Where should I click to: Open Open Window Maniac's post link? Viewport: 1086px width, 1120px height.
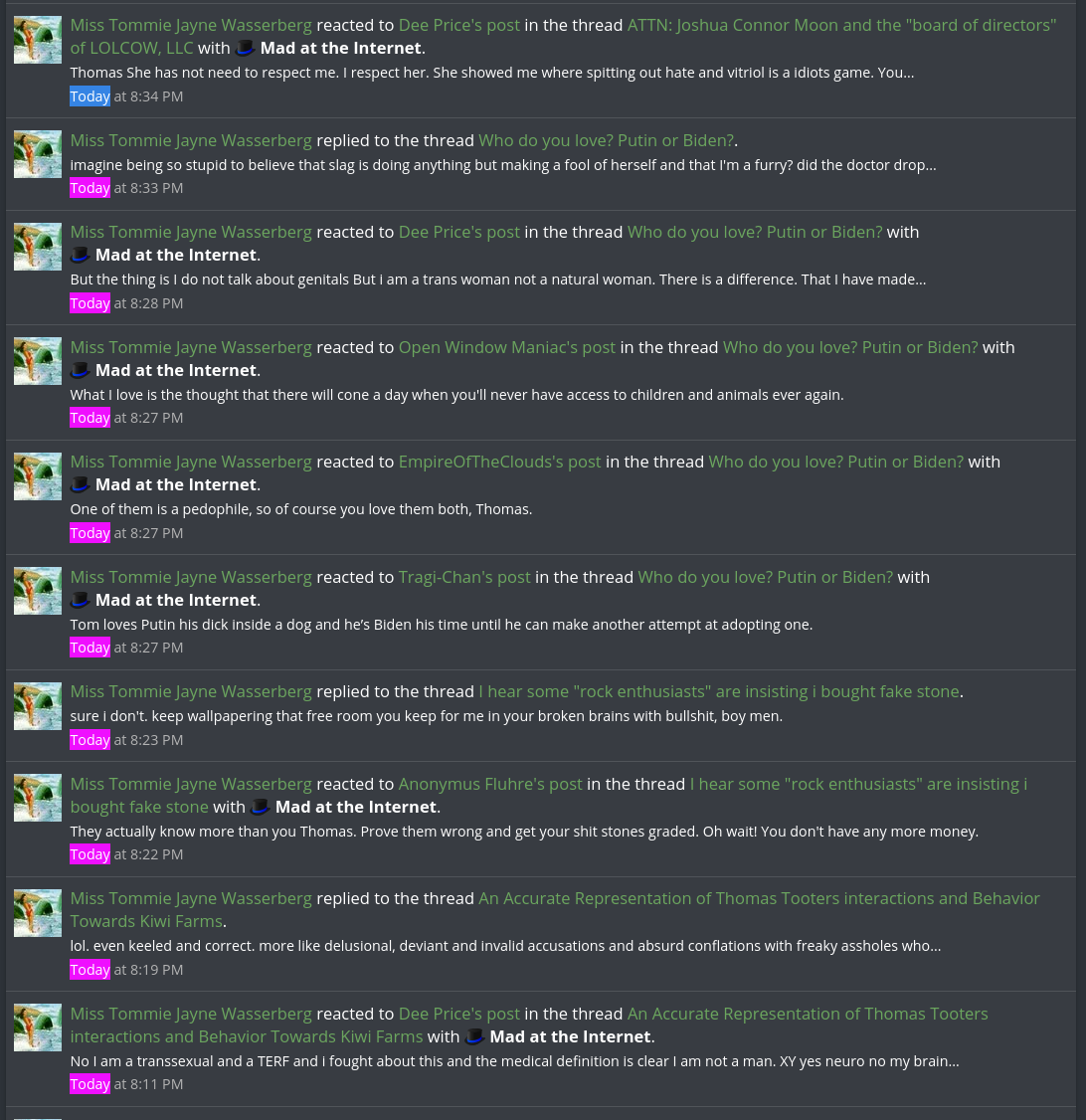(x=507, y=347)
